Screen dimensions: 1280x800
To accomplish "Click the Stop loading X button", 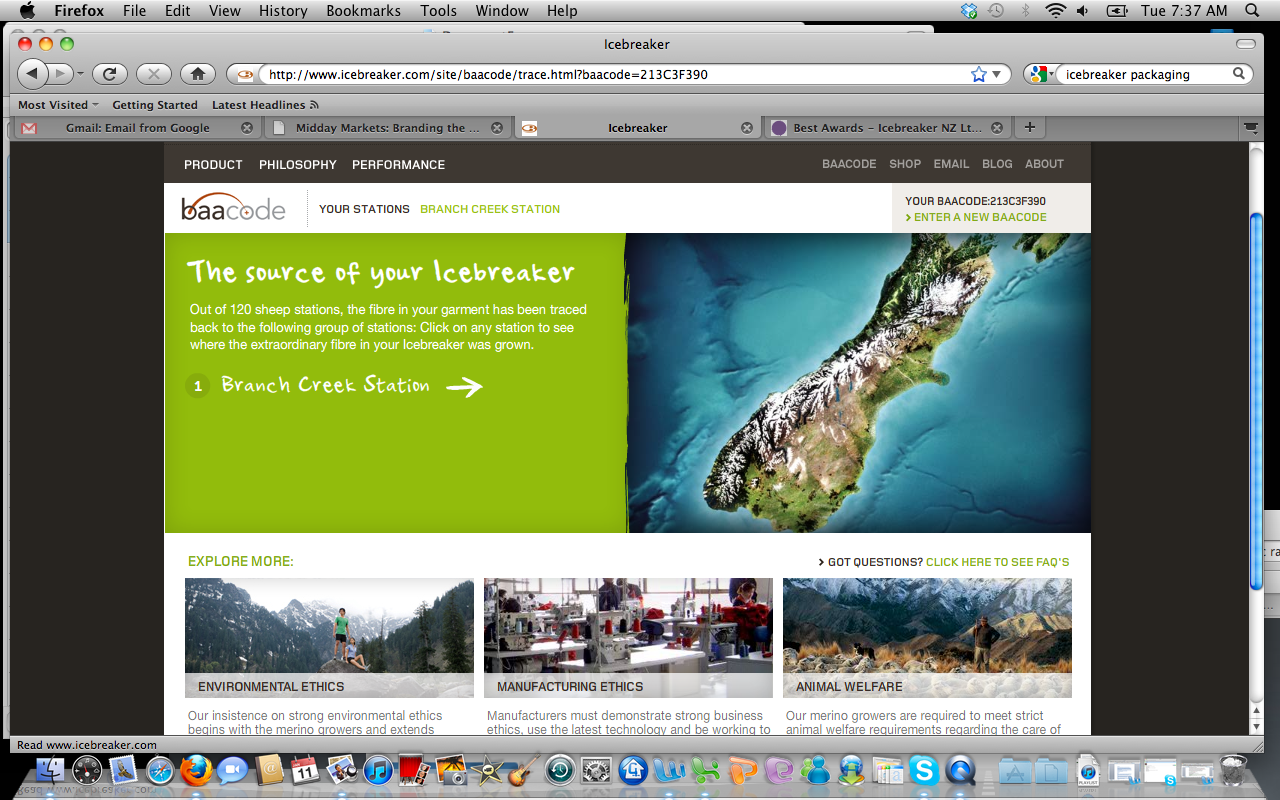I will 154,73.
